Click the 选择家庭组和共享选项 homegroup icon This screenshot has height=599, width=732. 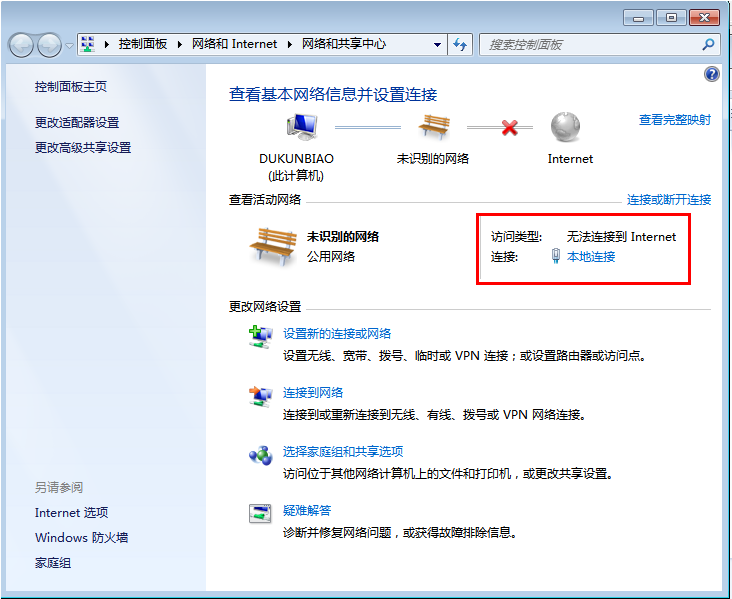pos(260,455)
